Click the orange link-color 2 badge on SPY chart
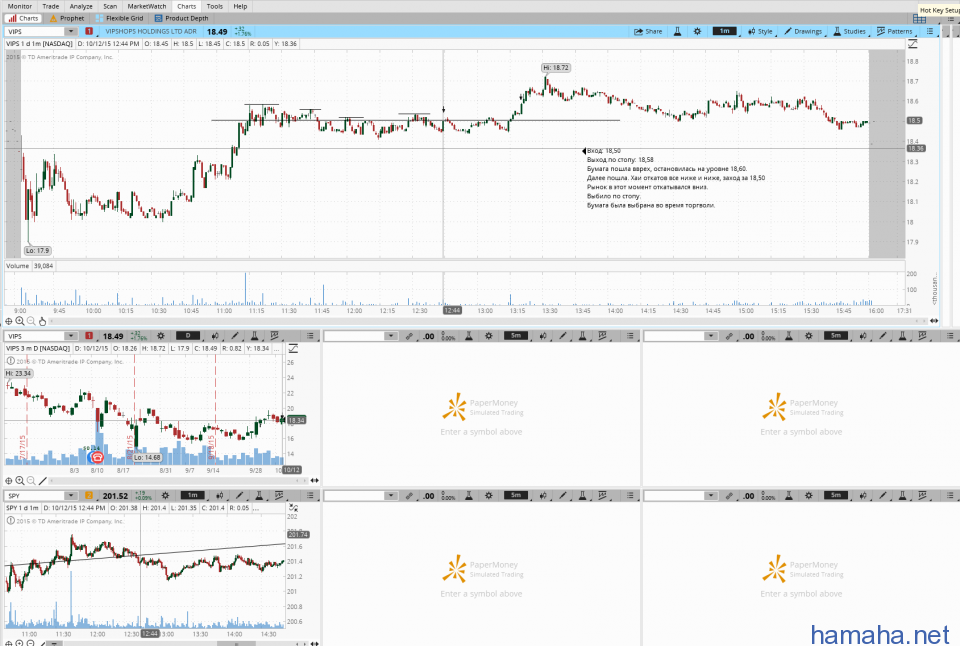The image size is (960, 646). pyautogui.click(x=89, y=495)
